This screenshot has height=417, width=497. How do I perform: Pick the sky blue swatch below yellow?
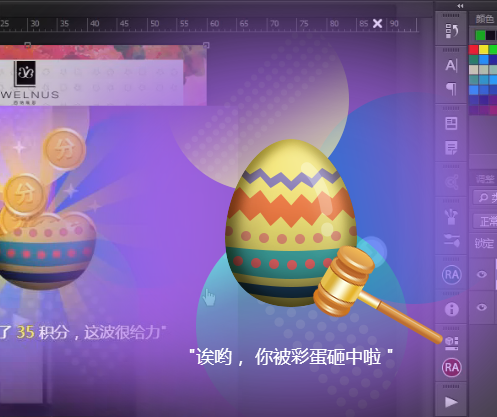[x=484, y=60]
